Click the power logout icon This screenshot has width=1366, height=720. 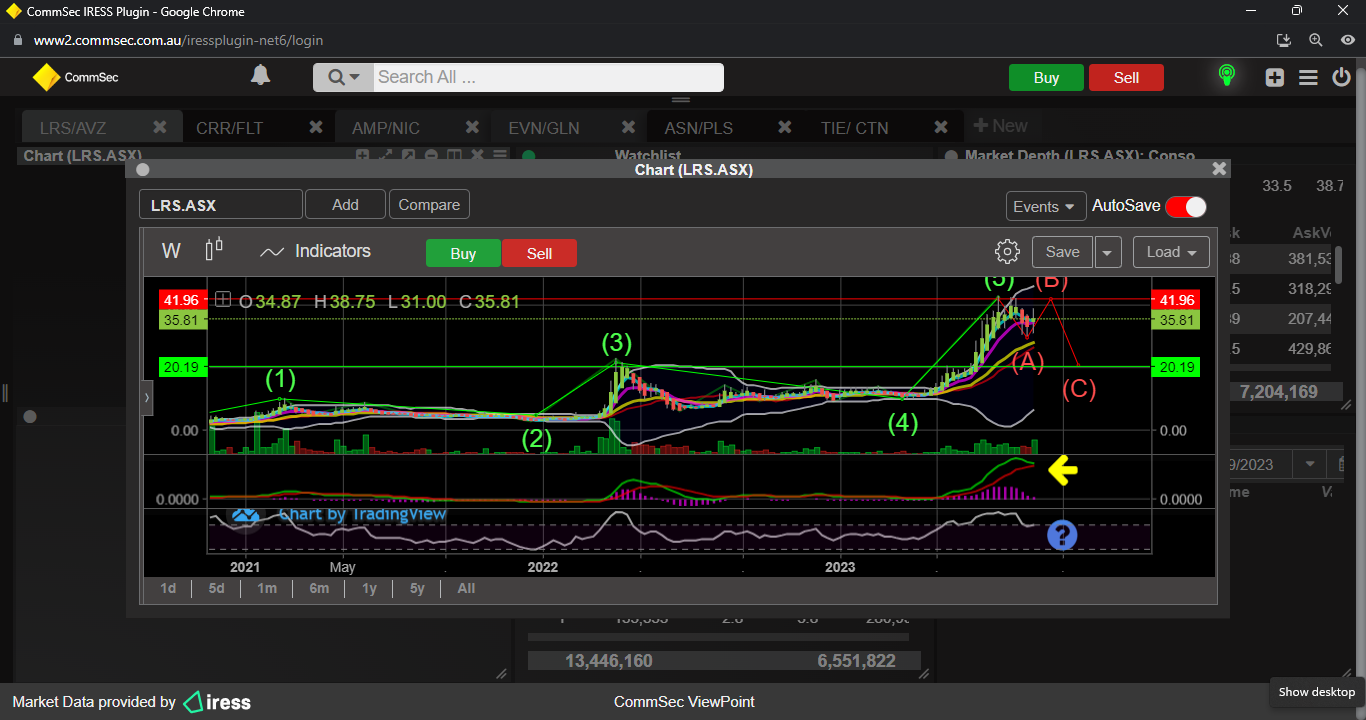(1342, 77)
